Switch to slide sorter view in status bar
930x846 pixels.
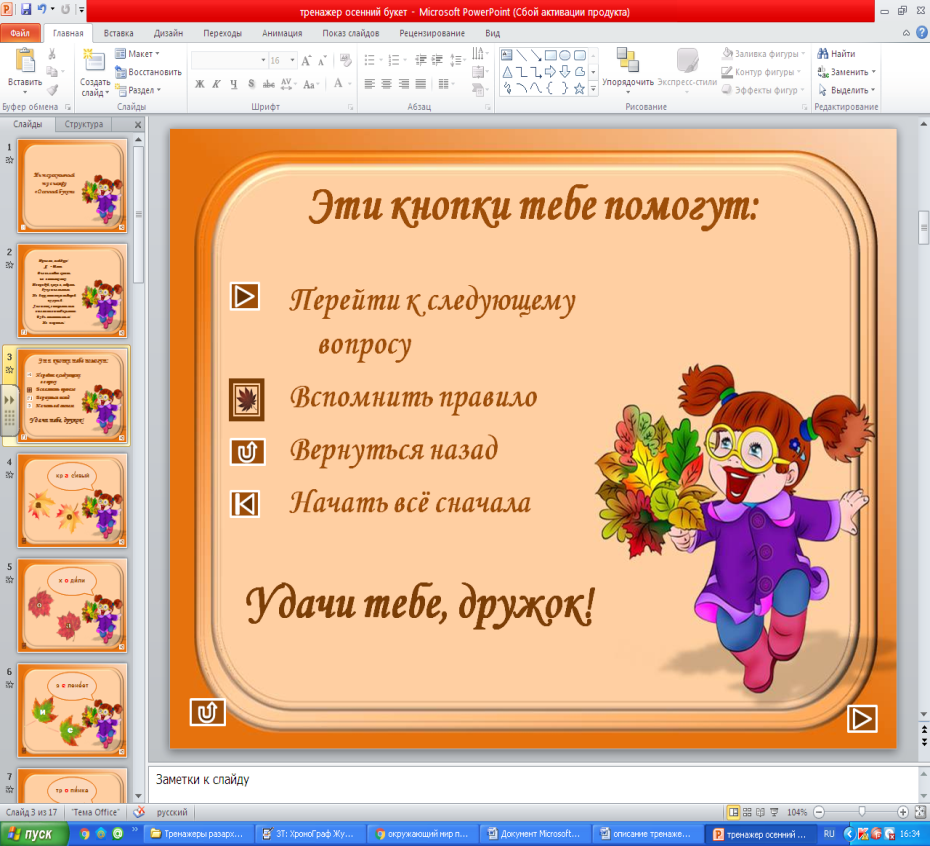pyautogui.click(x=747, y=812)
